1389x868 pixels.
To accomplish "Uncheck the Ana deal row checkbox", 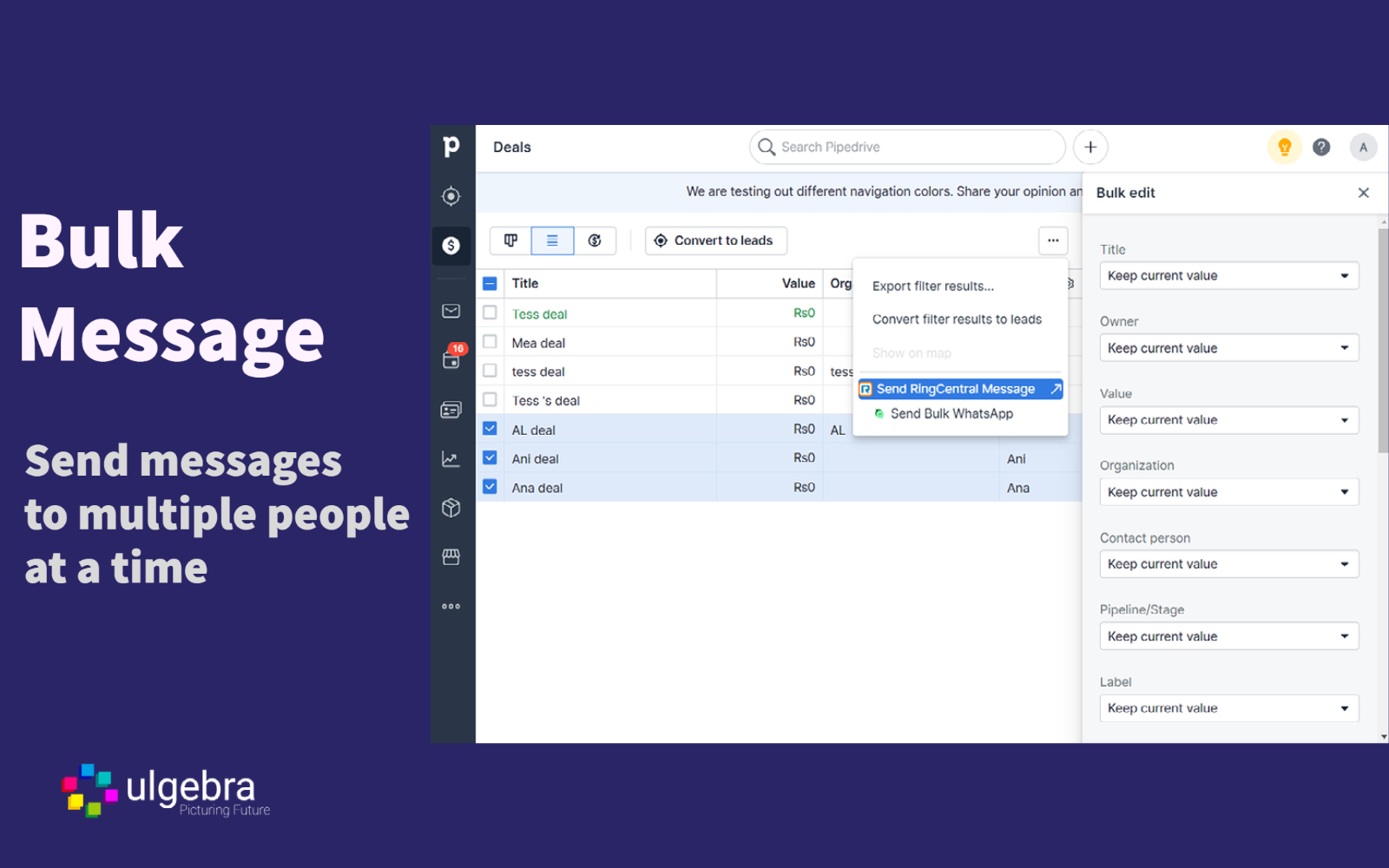I will pos(490,487).
